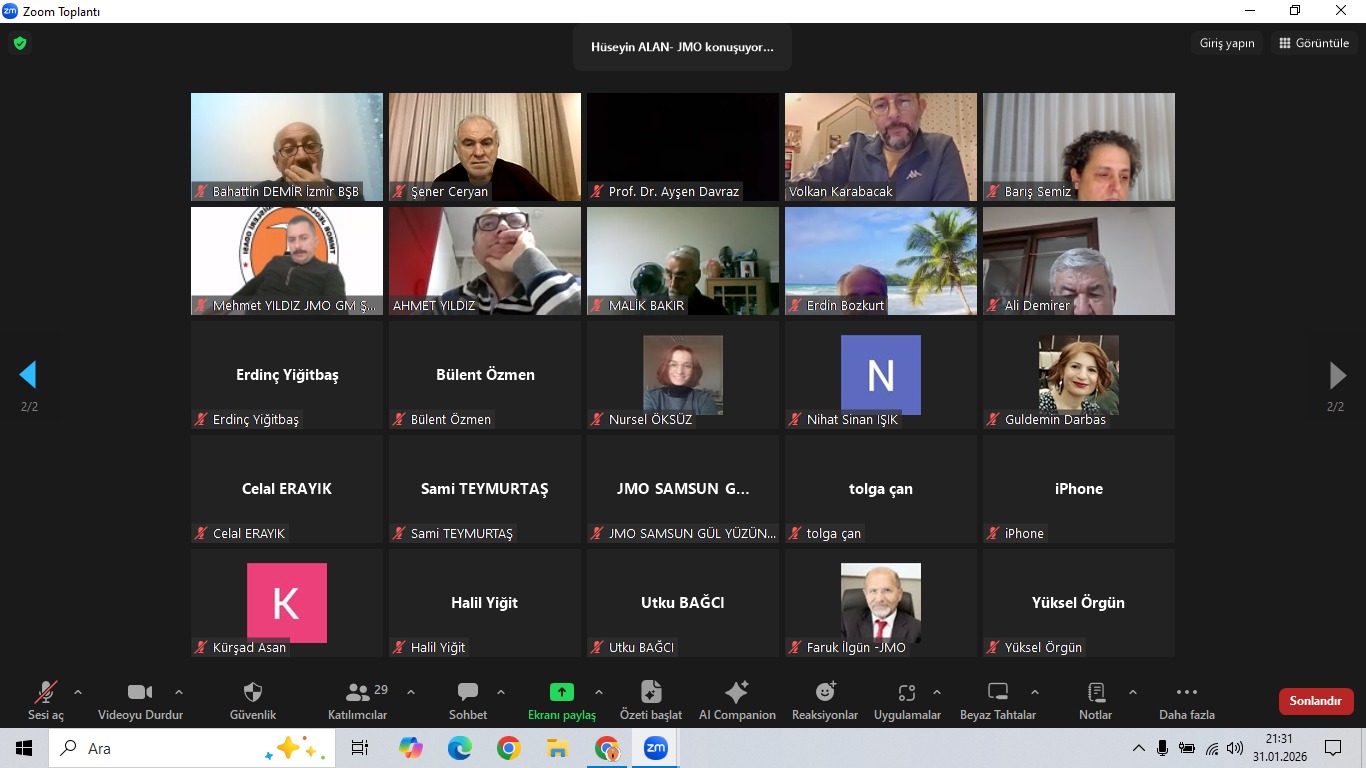Click the Giriş yapın sign-in button
Image resolution: width=1366 pixels, height=768 pixels.
1227,43
